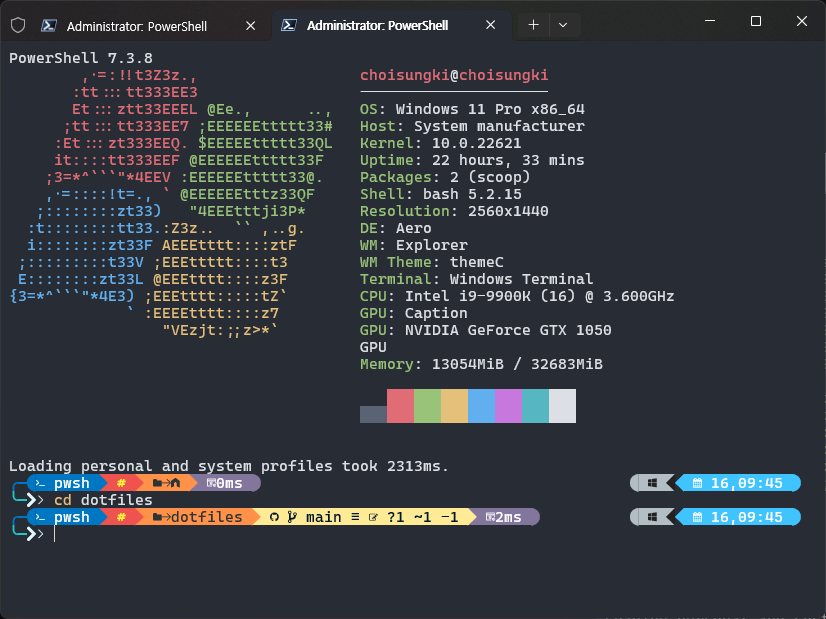Click the shield icon in the title bar
Viewport: 826px width, 619px height.
(17, 26)
